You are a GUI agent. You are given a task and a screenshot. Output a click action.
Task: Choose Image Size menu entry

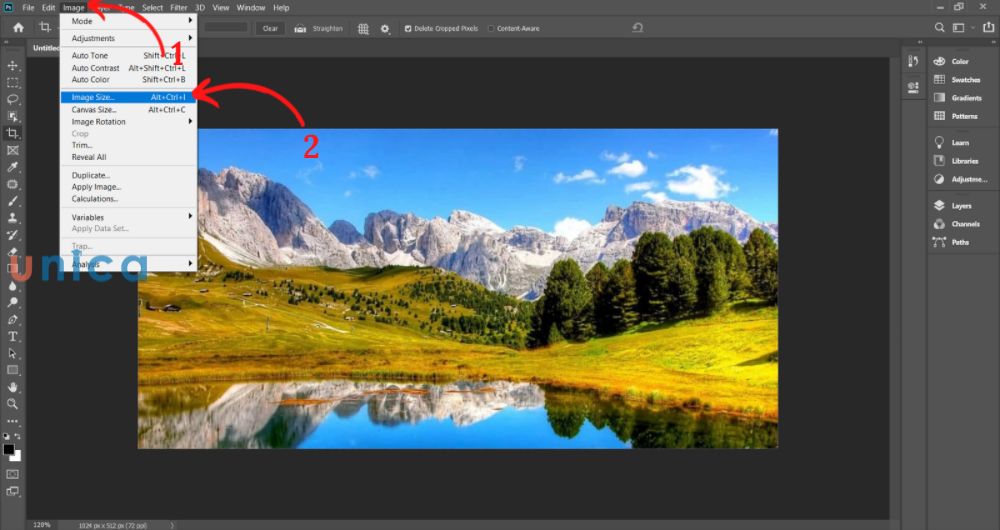(128, 98)
